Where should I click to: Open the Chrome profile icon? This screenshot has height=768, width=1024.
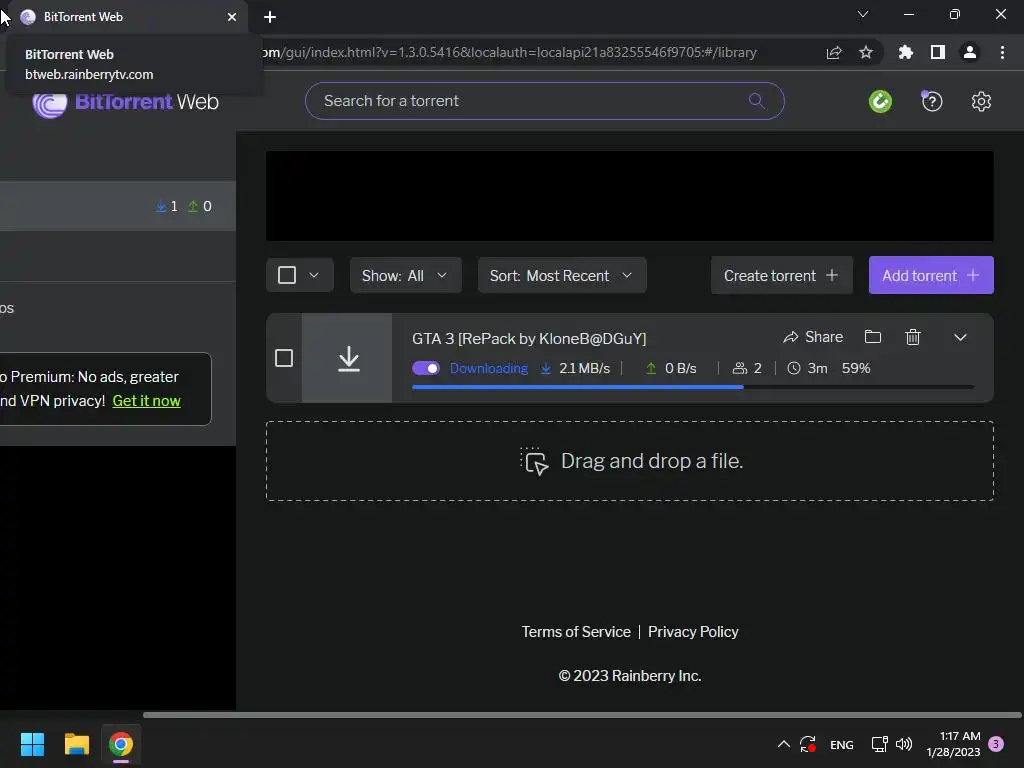(x=970, y=52)
